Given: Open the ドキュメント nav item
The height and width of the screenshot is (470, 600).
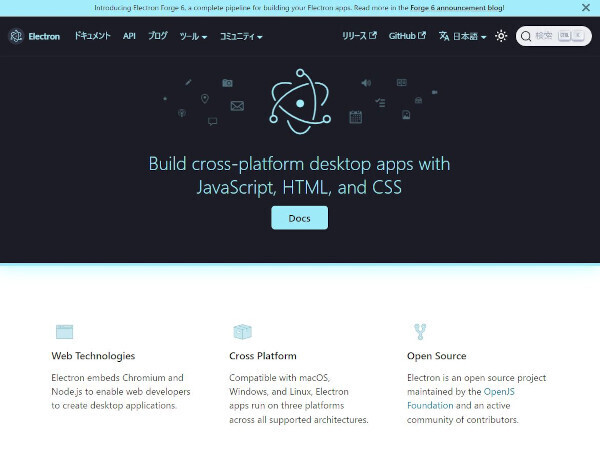Looking at the screenshot, I should pos(92,36).
